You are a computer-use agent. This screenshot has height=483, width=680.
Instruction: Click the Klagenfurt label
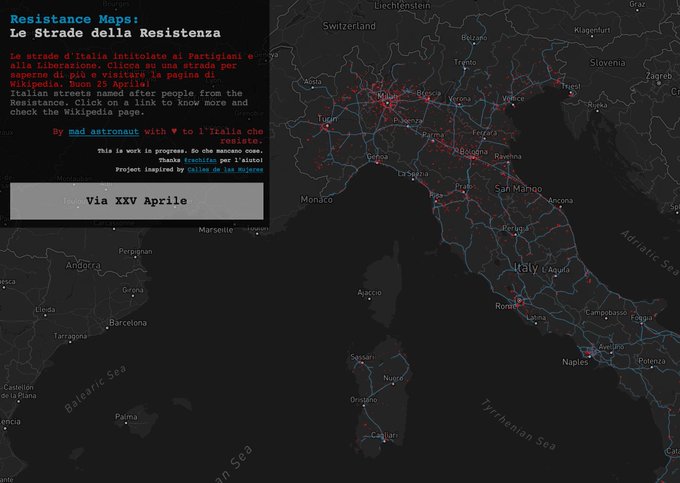point(592,30)
